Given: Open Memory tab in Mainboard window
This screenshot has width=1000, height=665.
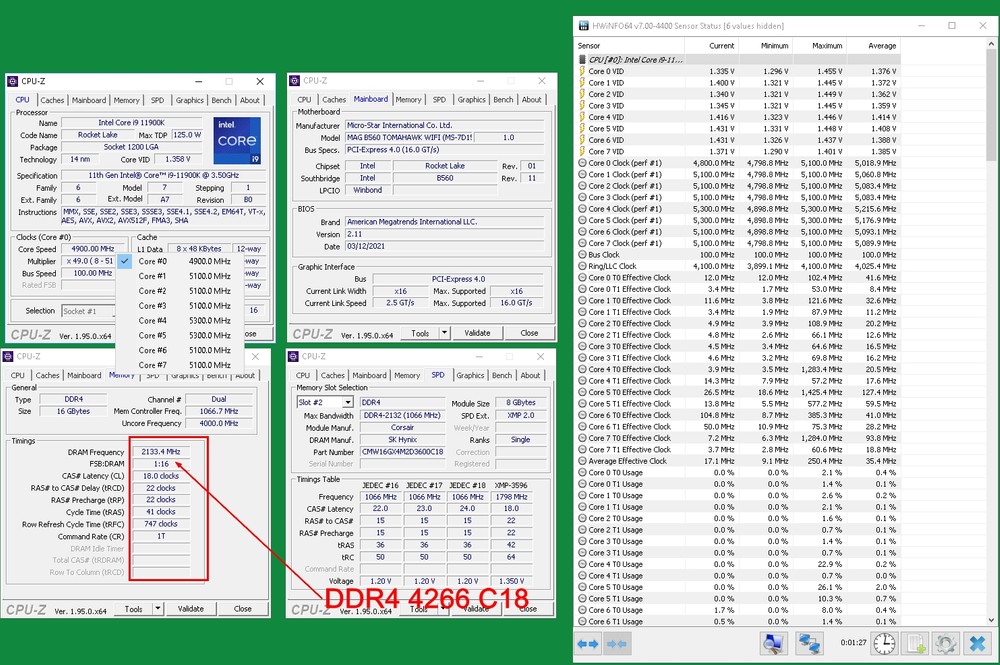Looking at the screenshot, I should (408, 99).
